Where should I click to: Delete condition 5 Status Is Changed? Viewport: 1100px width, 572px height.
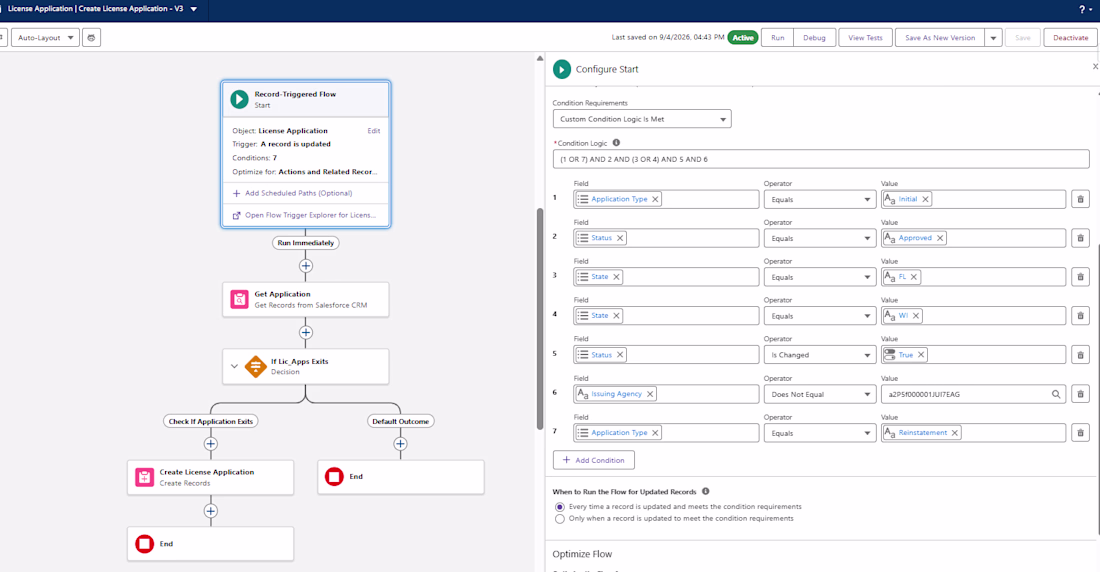coord(1080,355)
